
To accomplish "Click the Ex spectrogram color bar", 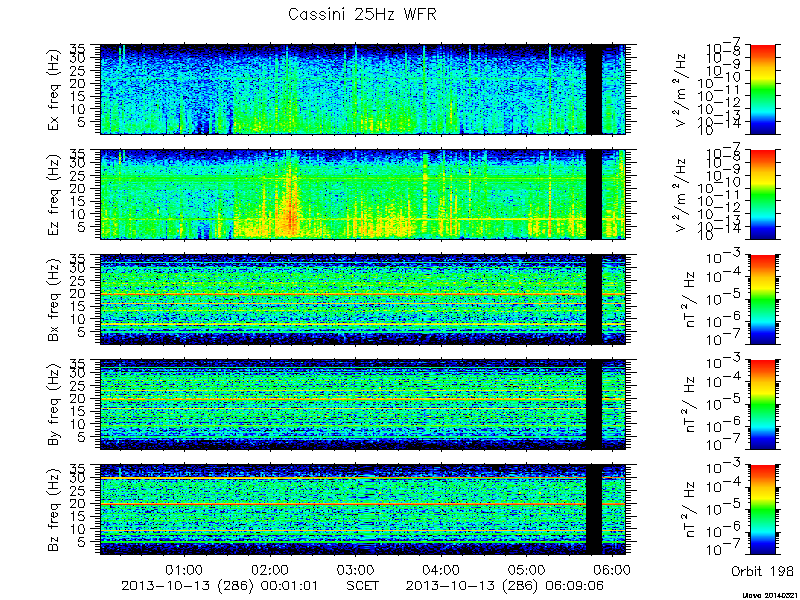I will point(762,89).
